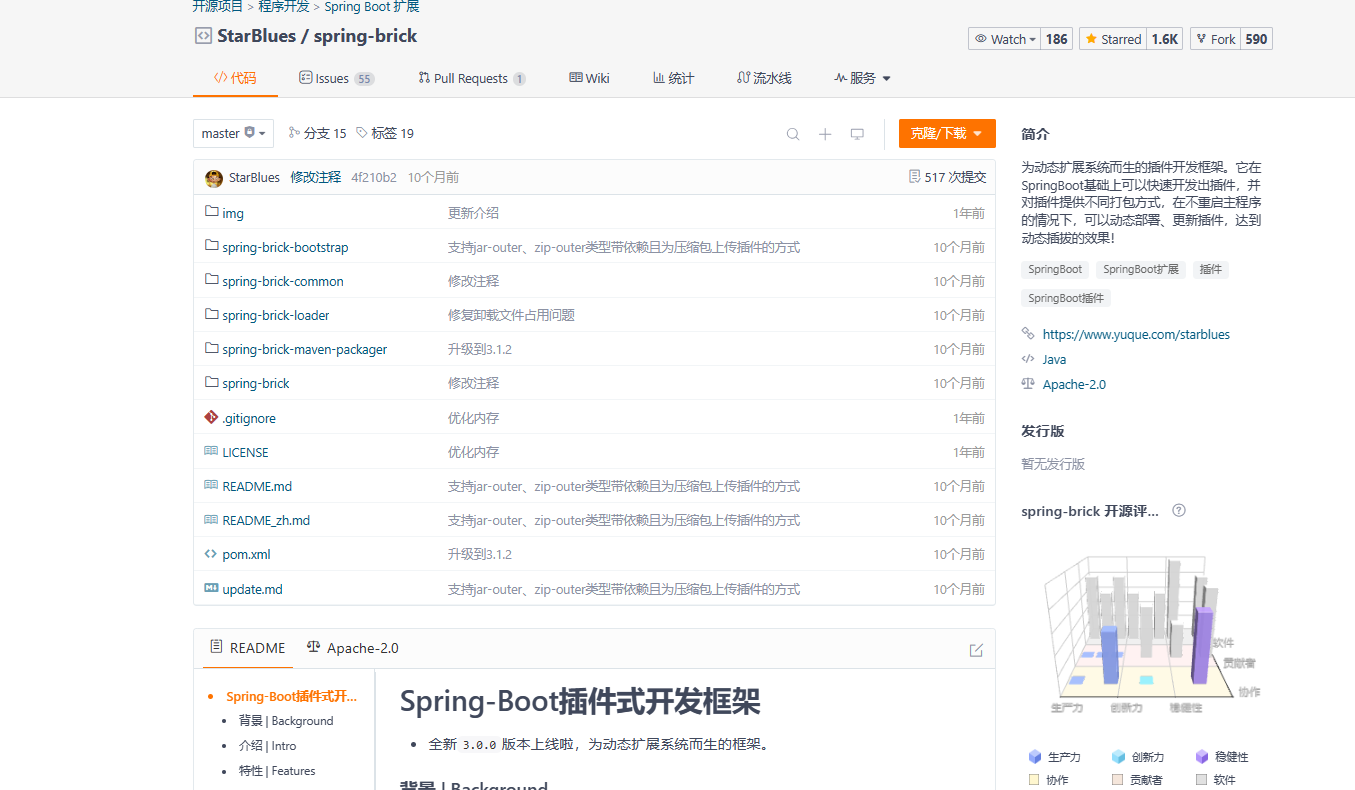The image size is (1355, 790).
Task: Visit https://www.yuque.com/starblues link
Action: point(1136,334)
